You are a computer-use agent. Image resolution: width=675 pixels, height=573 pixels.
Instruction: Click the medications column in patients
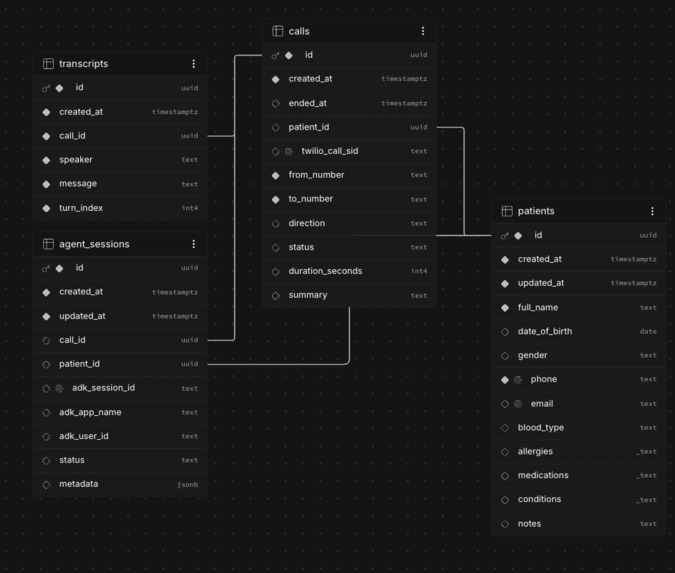pos(579,475)
